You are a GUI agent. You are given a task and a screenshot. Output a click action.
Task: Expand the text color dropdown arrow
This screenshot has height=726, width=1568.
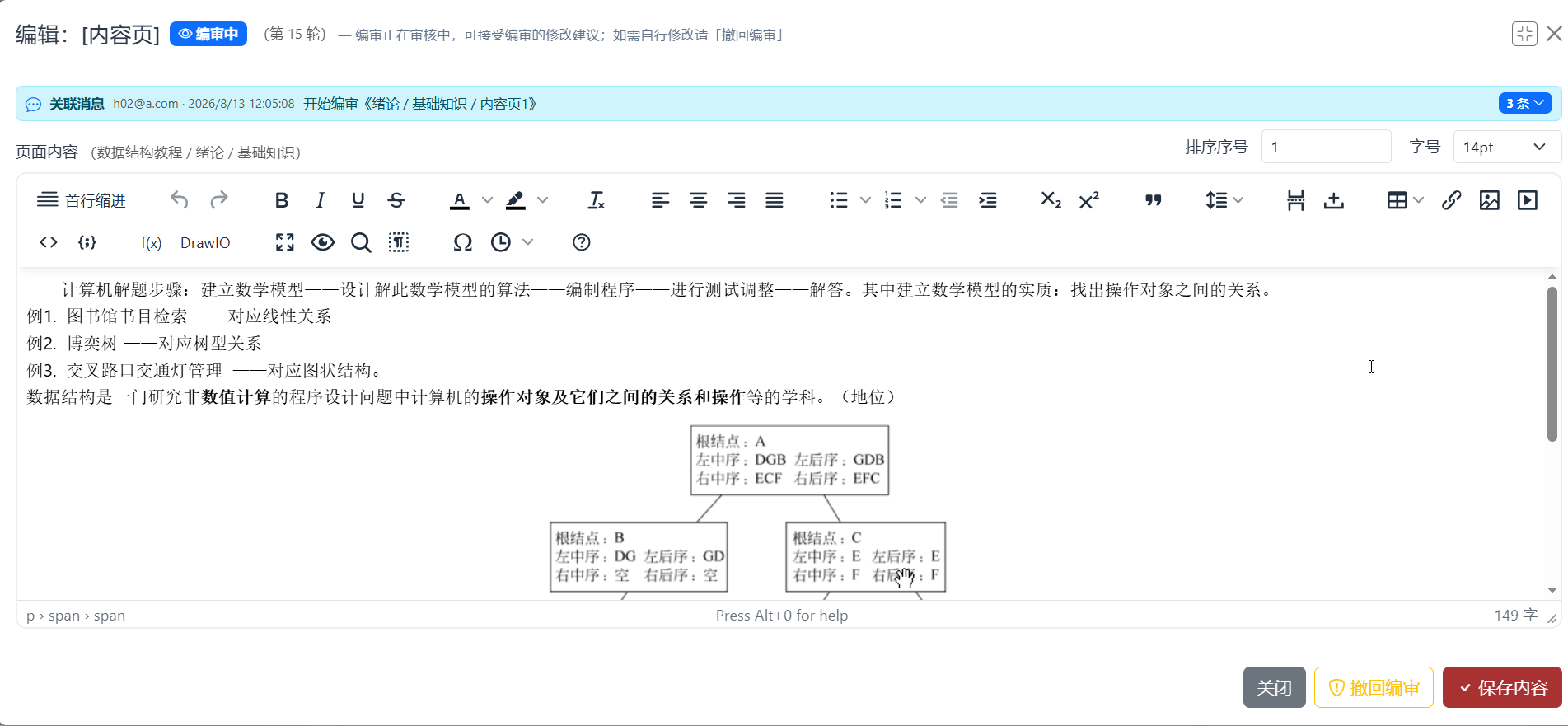(487, 200)
